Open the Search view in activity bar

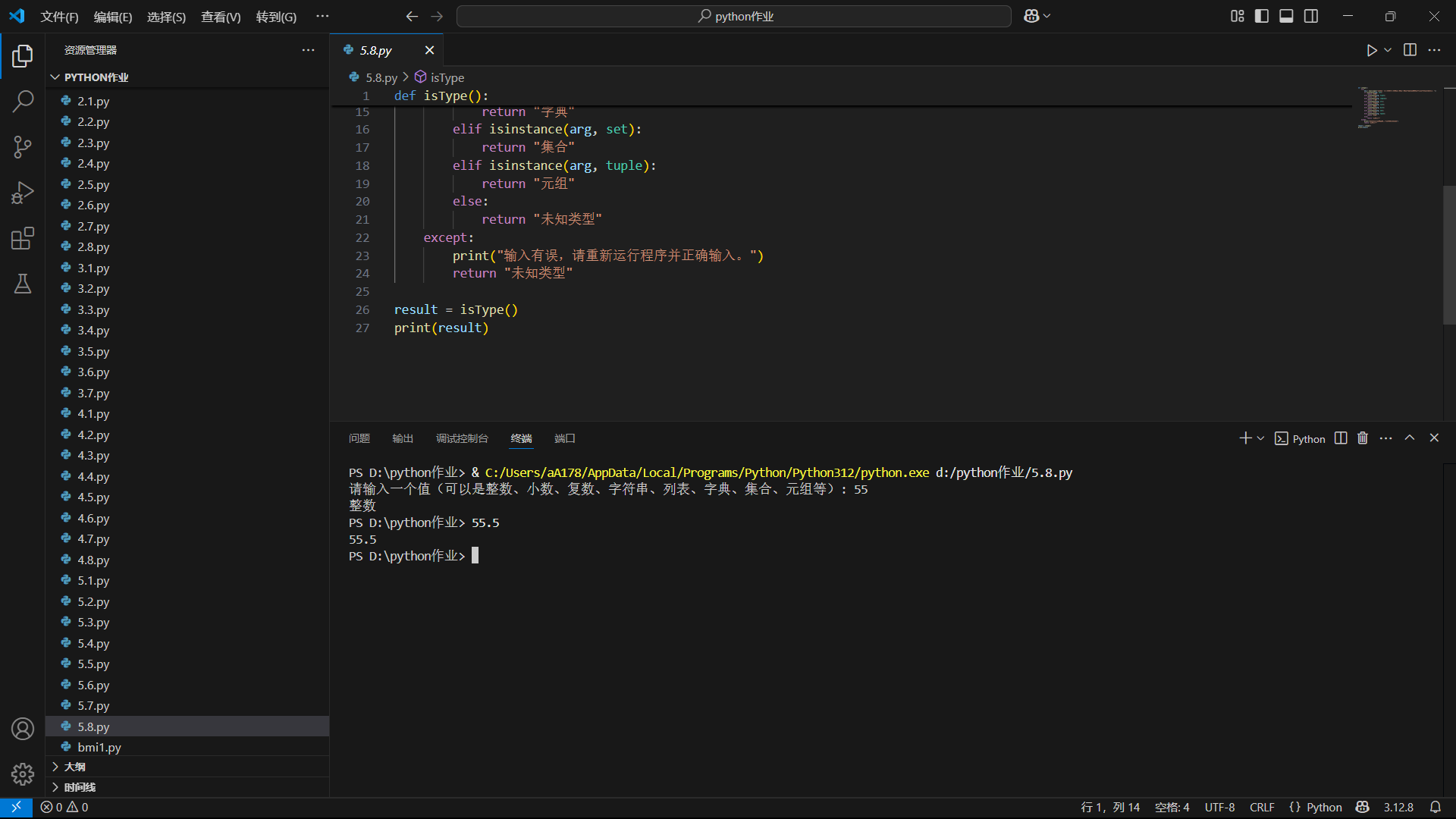click(23, 101)
